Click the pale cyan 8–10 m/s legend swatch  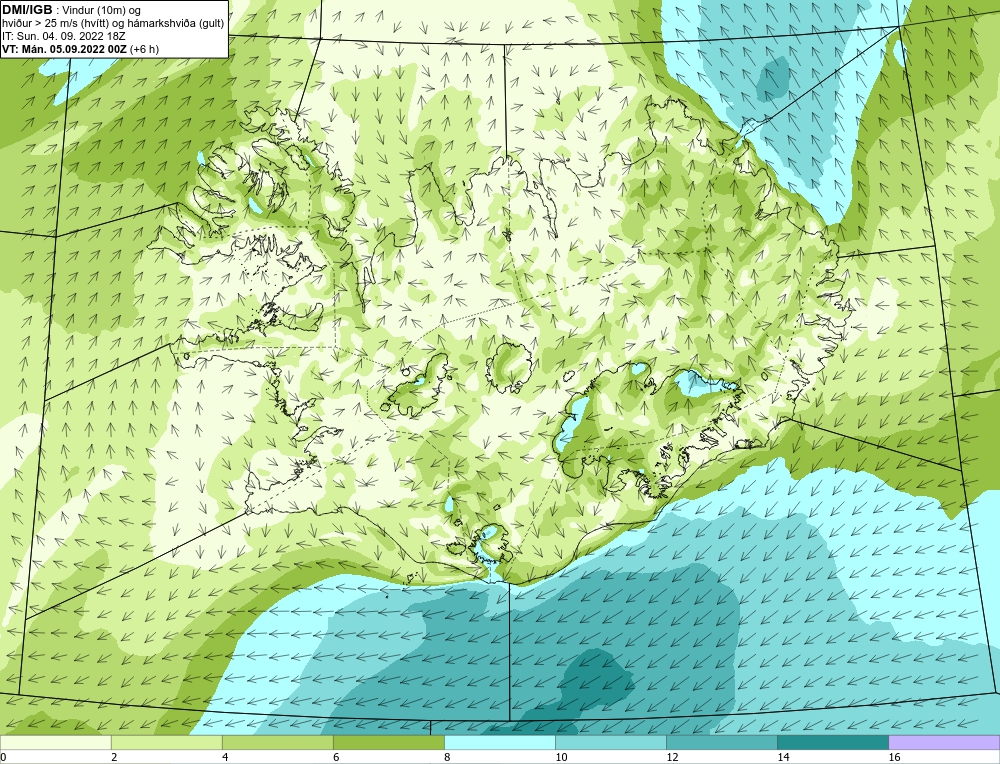500,743
